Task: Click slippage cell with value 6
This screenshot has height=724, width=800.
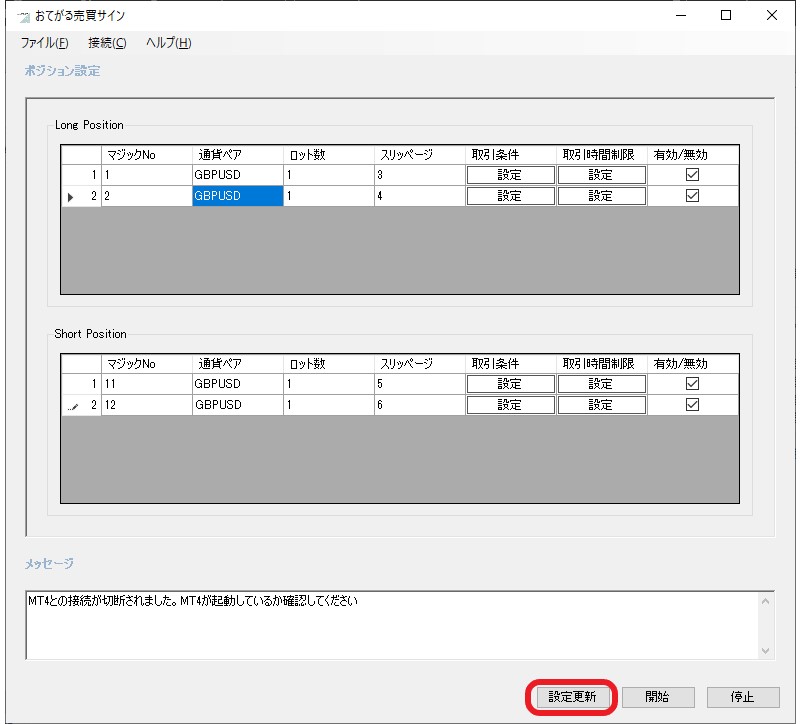Action: click(420, 405)
